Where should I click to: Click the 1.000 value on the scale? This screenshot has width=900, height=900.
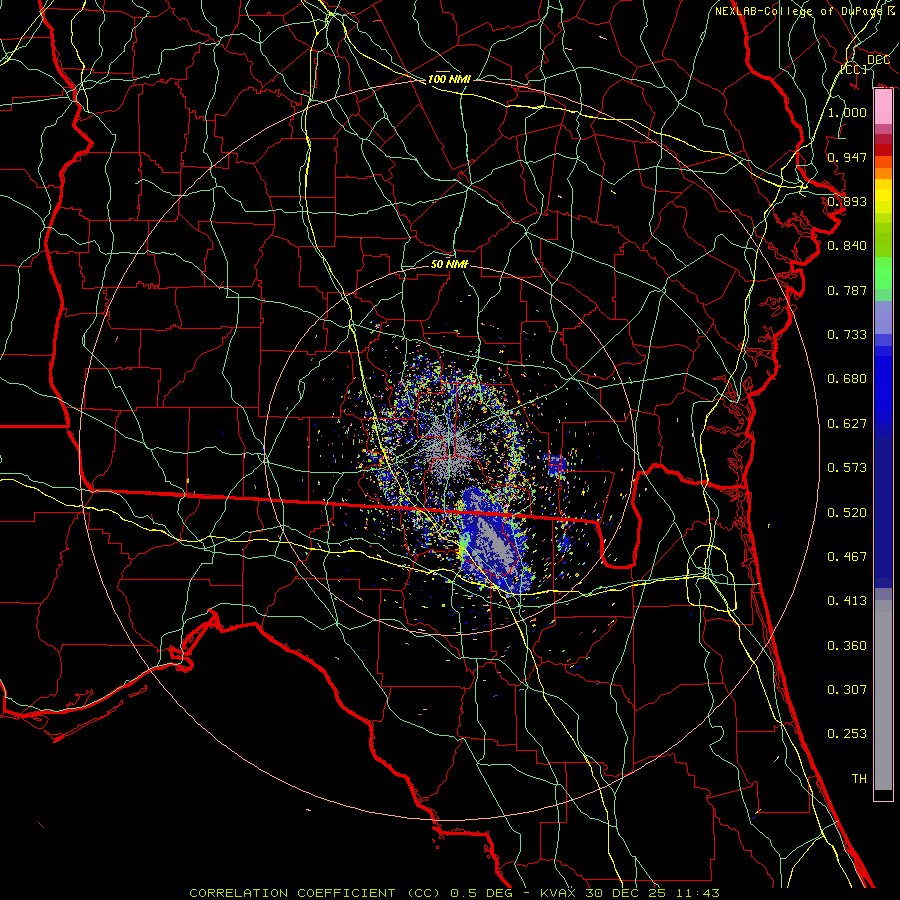pos(847,112)
